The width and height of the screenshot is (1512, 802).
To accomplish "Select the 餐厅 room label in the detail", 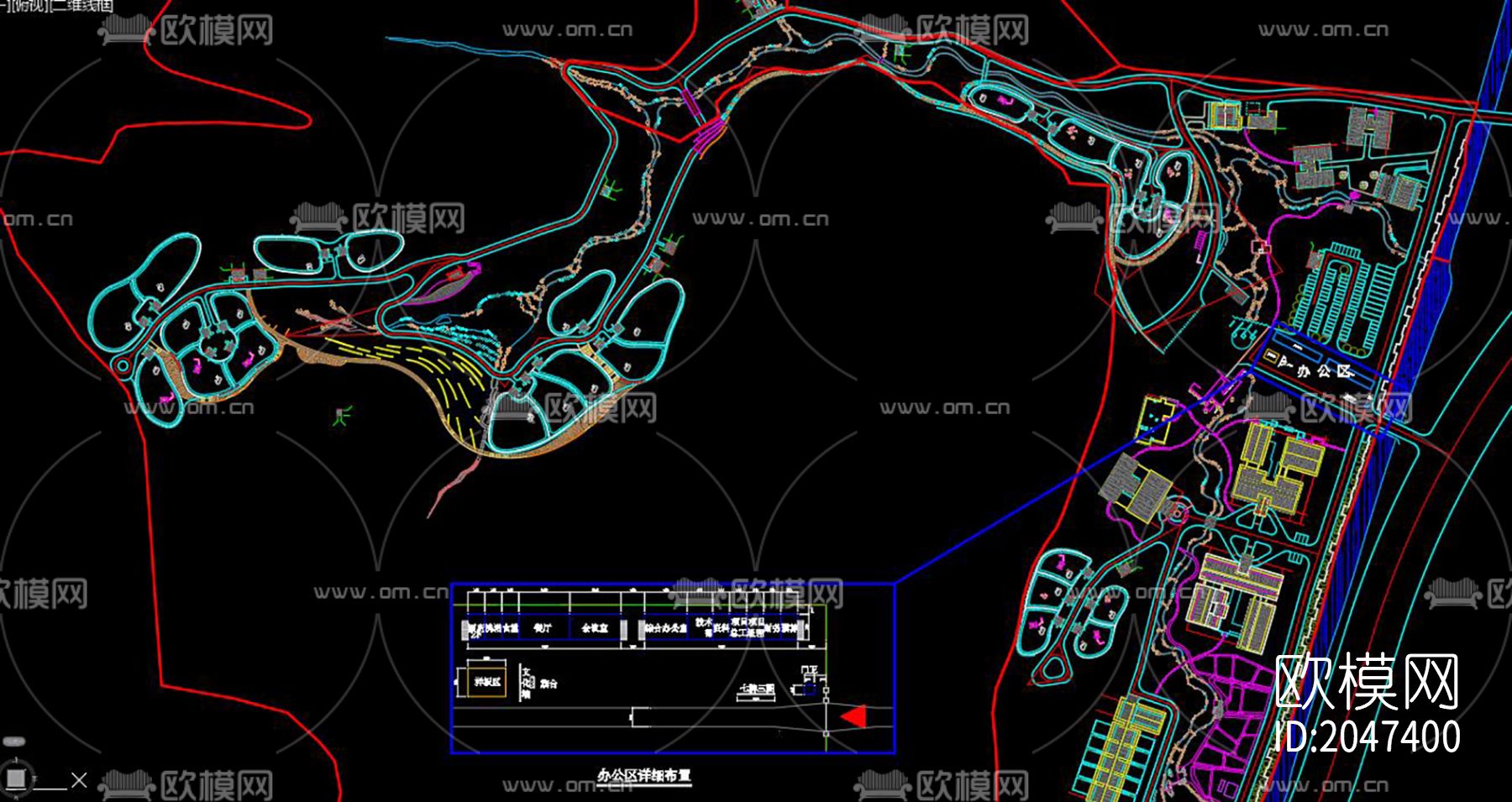I will pyautogui.click(x=543, y=627).
